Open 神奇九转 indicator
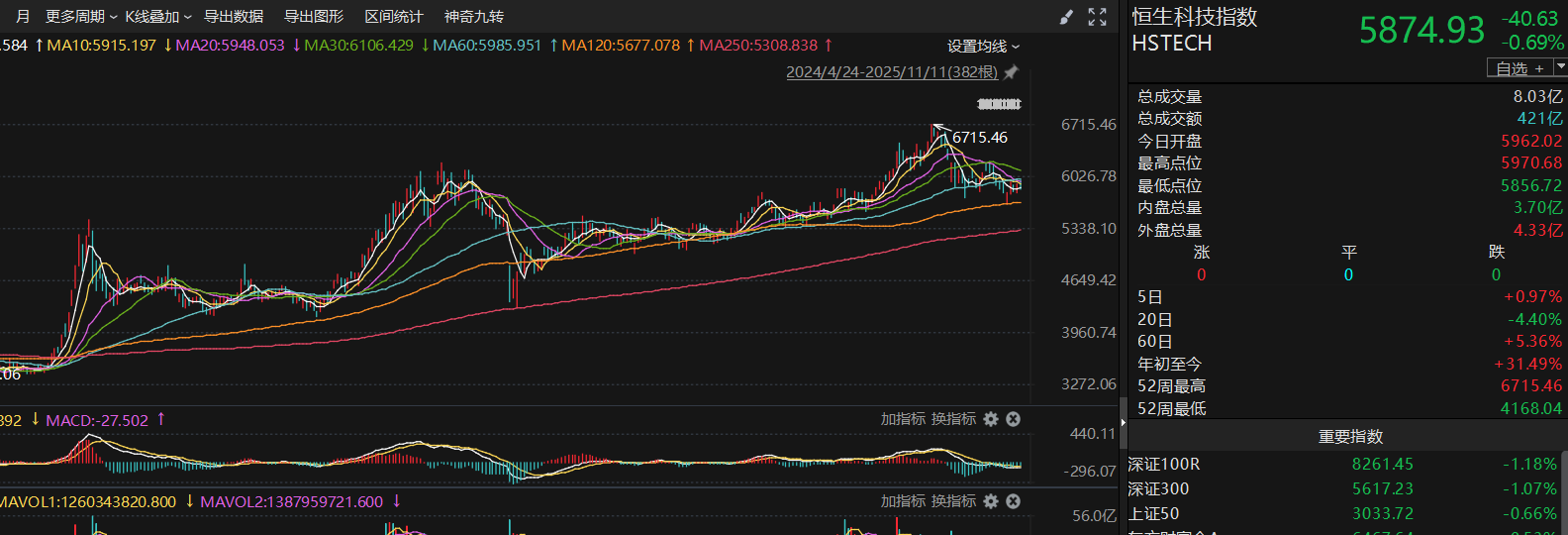 pyautogui.click(x=474, y=17)
